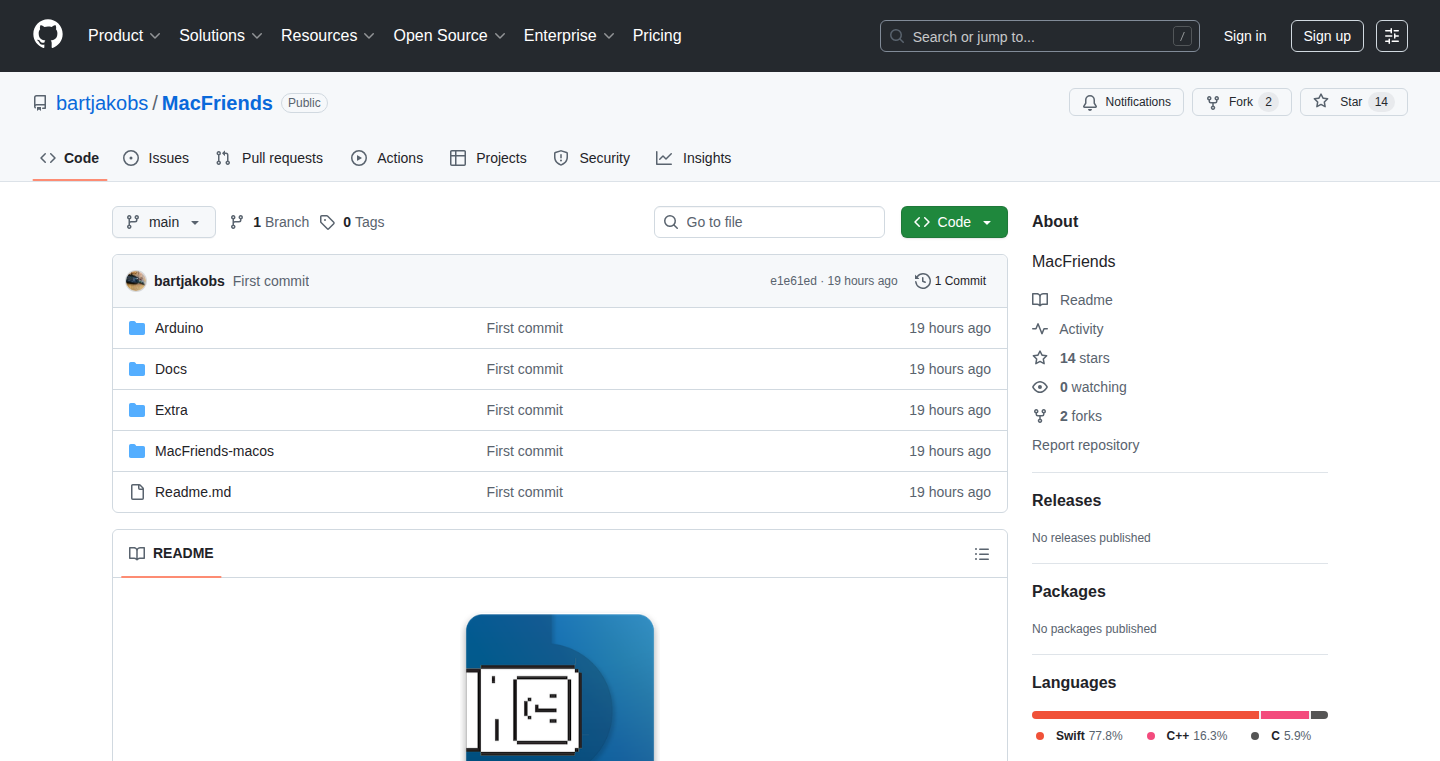The width and height of the screenshot is (1440, 761).
Task: Fork the repository
Action: [x=1242, y=102]
